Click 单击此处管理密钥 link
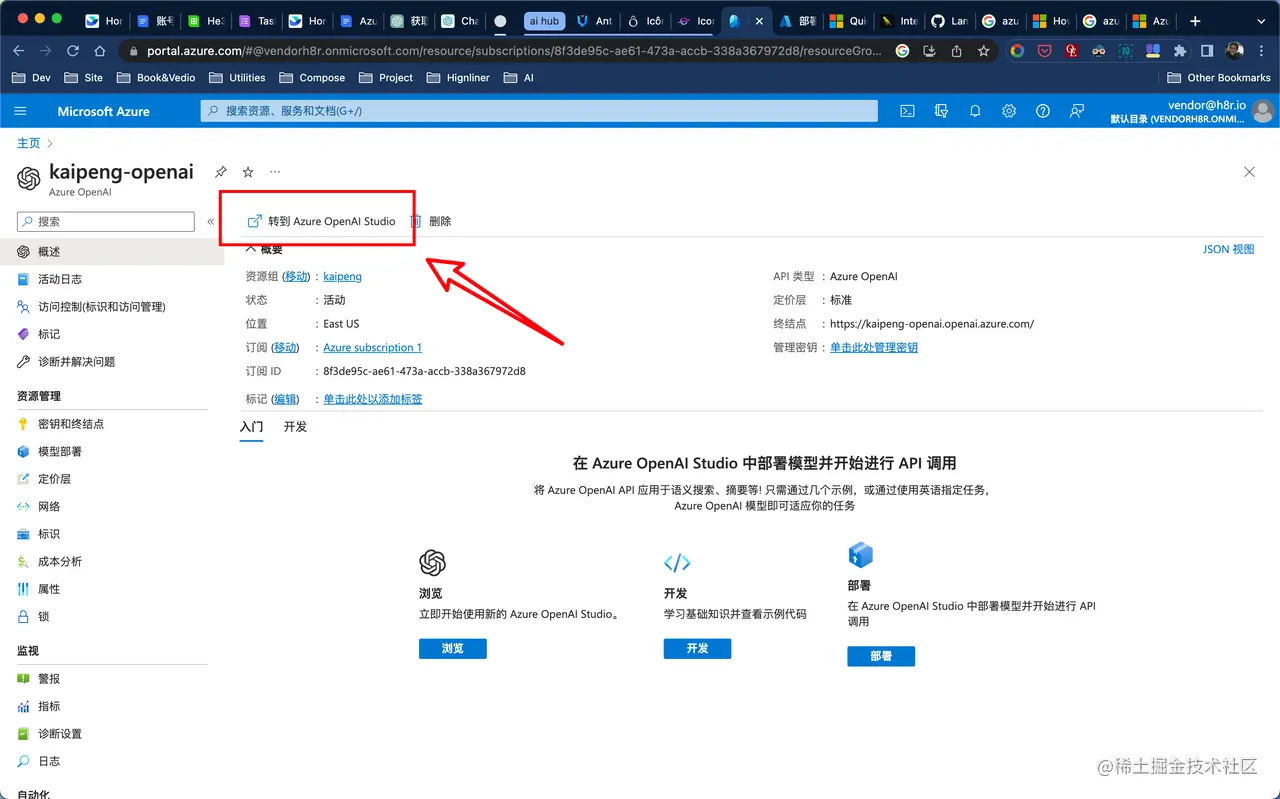The width and height of the screenshot is (1280, 799). click(874, 347)
